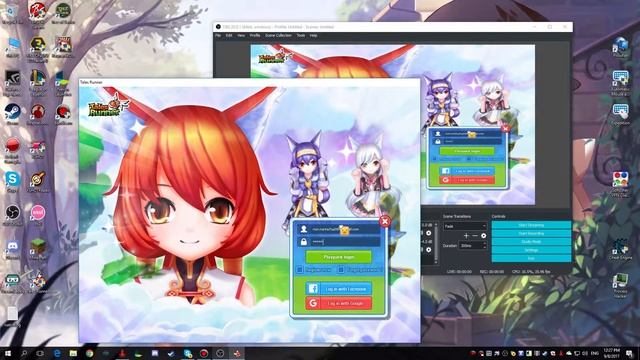The image size is (640, 360).
Task: Click the Add transition plus icon in OBS
Action: [466, 236]
